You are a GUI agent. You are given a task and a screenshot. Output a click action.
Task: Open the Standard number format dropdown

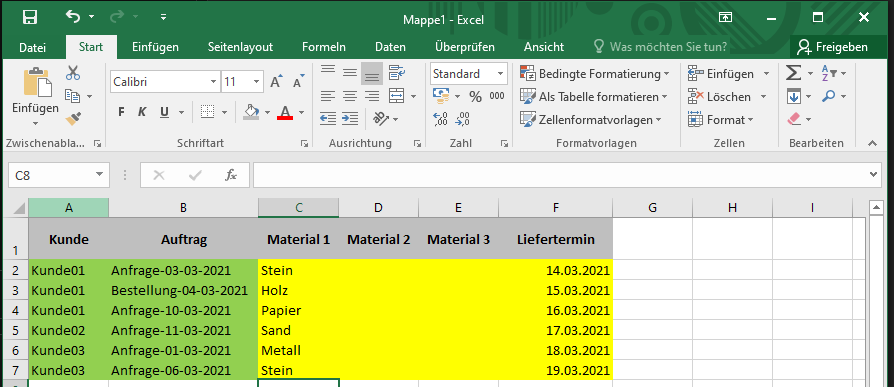point(500,74)
